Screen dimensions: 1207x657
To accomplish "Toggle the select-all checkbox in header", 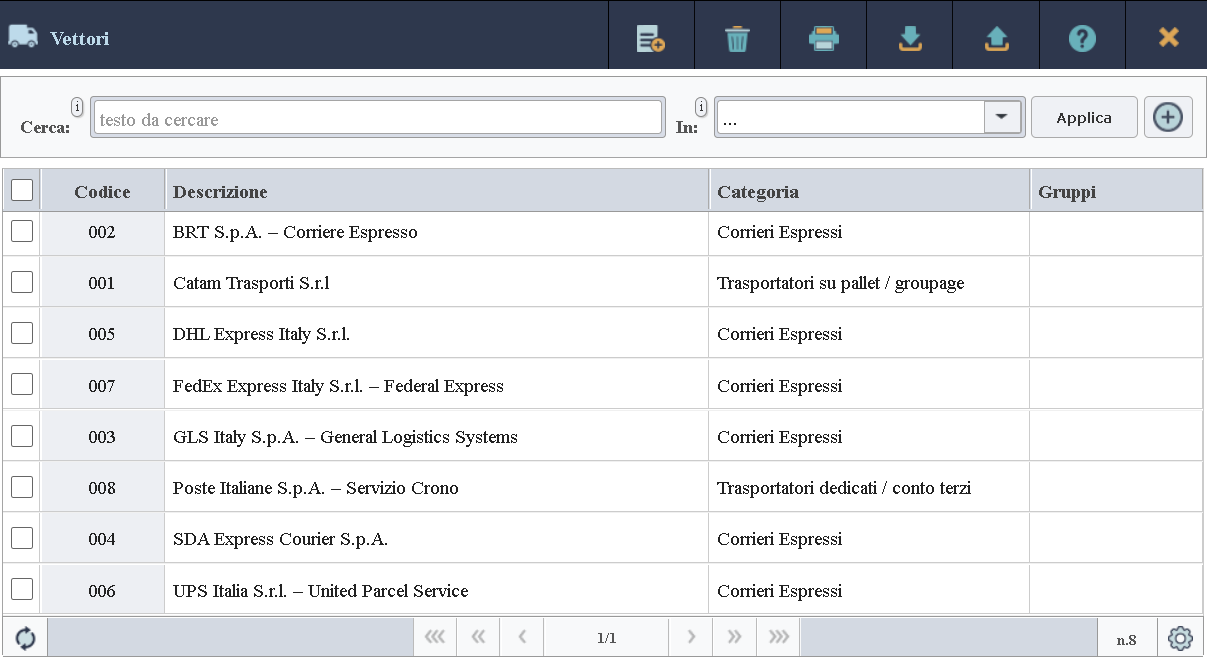I will coord(22,190).
